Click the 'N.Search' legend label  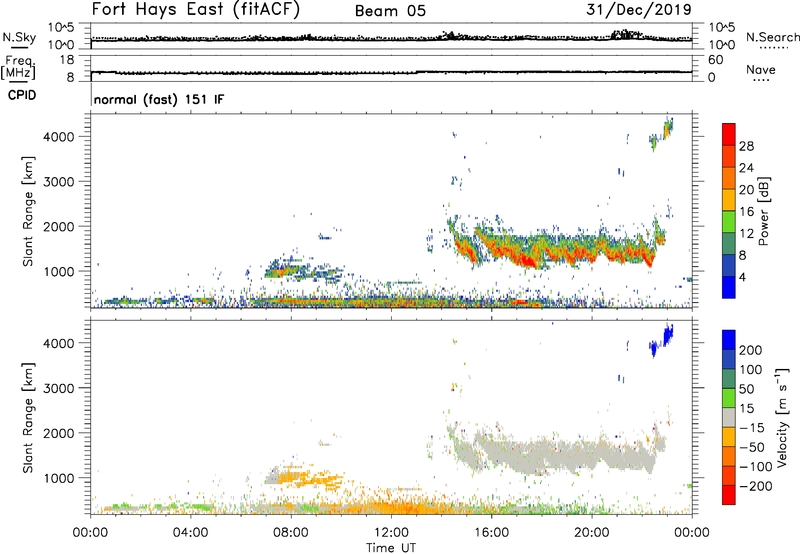click(x=772, y=37)
